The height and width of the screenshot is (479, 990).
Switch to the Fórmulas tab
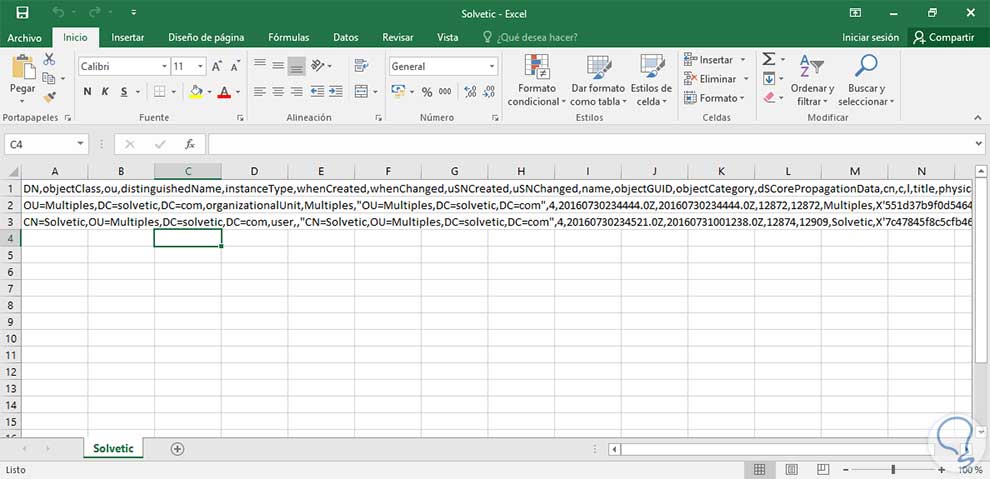pyautogui.click(x=288, y=38)
